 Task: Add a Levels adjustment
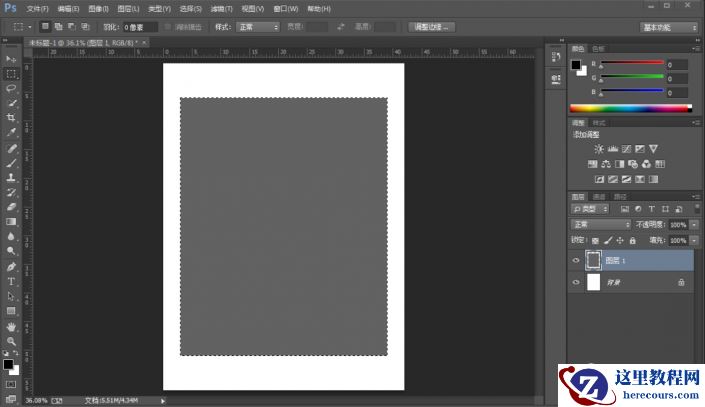tap(612, 149)
